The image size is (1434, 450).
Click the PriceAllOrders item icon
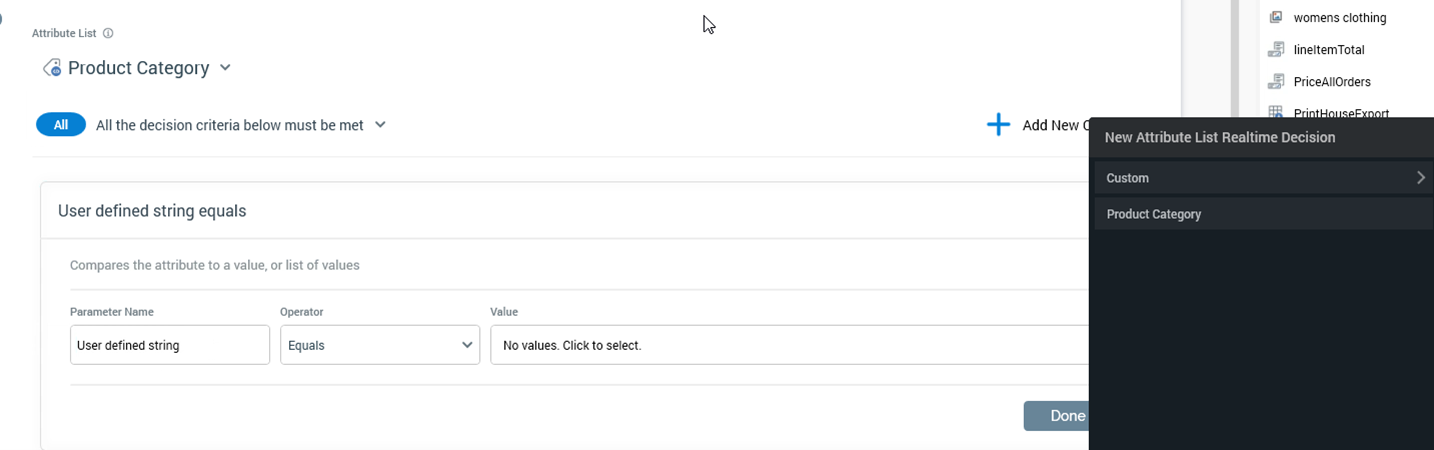(1276, 81)
